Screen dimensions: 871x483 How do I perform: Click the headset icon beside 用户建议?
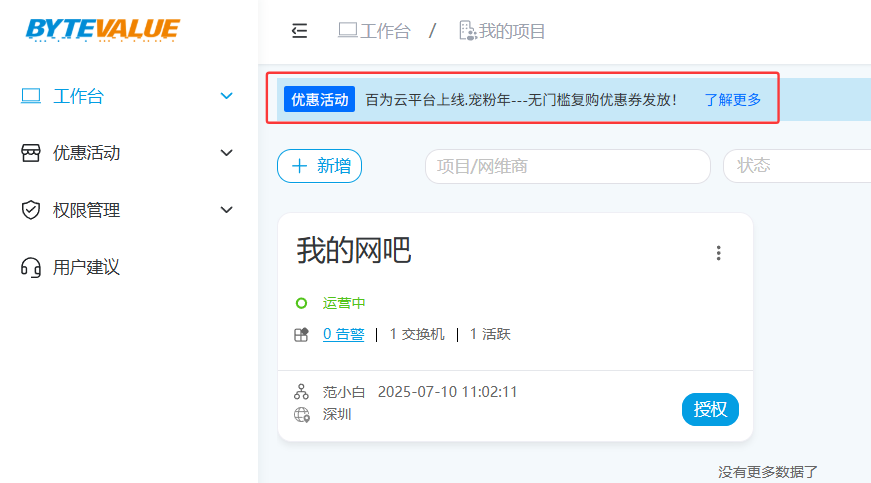31,267
